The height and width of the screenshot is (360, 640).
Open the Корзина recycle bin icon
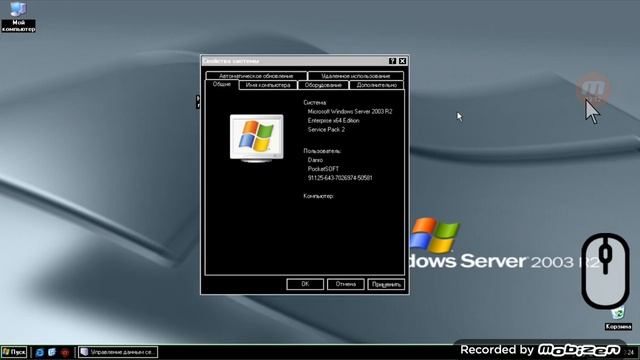point(618,318)
